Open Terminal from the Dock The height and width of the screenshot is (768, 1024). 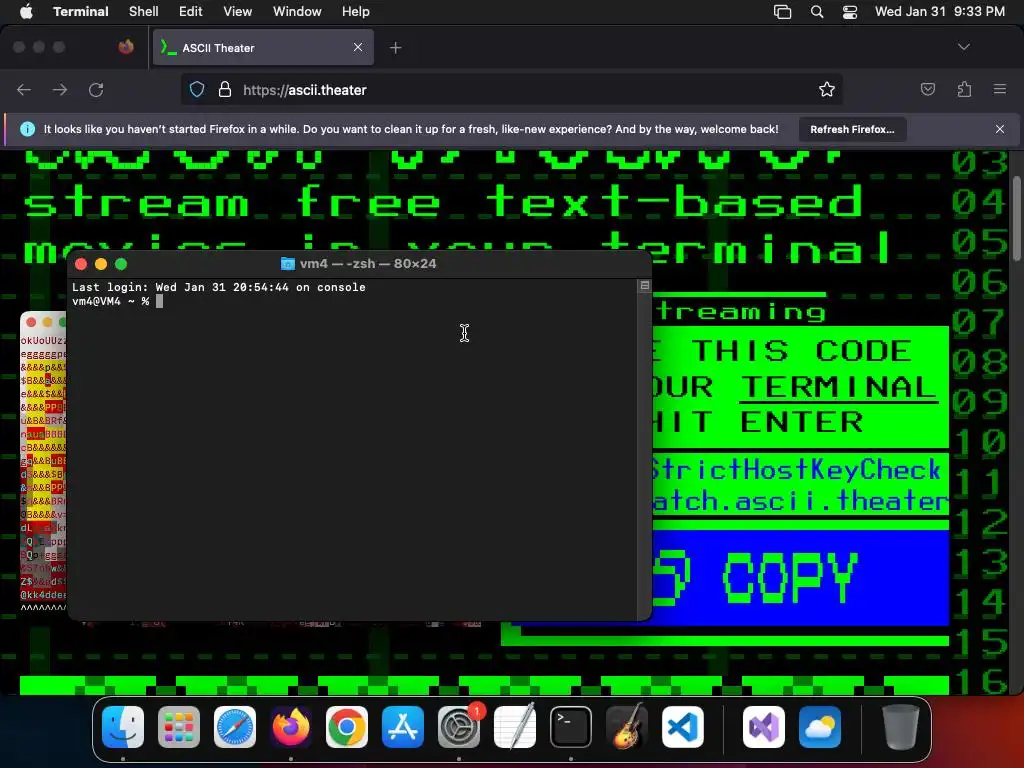pyautogui.click(x=571, y=727)
